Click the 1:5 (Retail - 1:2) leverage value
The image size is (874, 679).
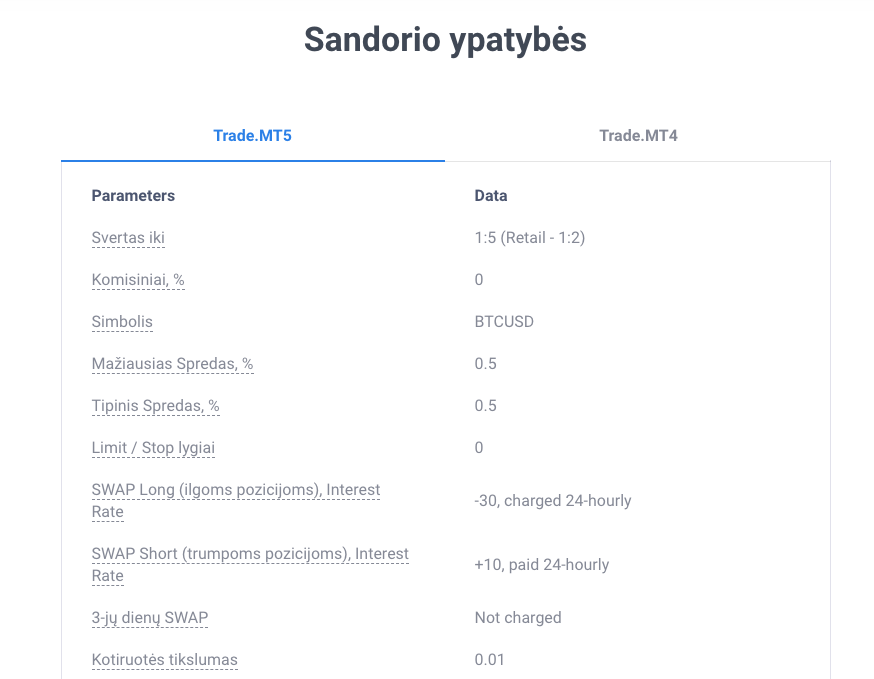tap(530, 237)
